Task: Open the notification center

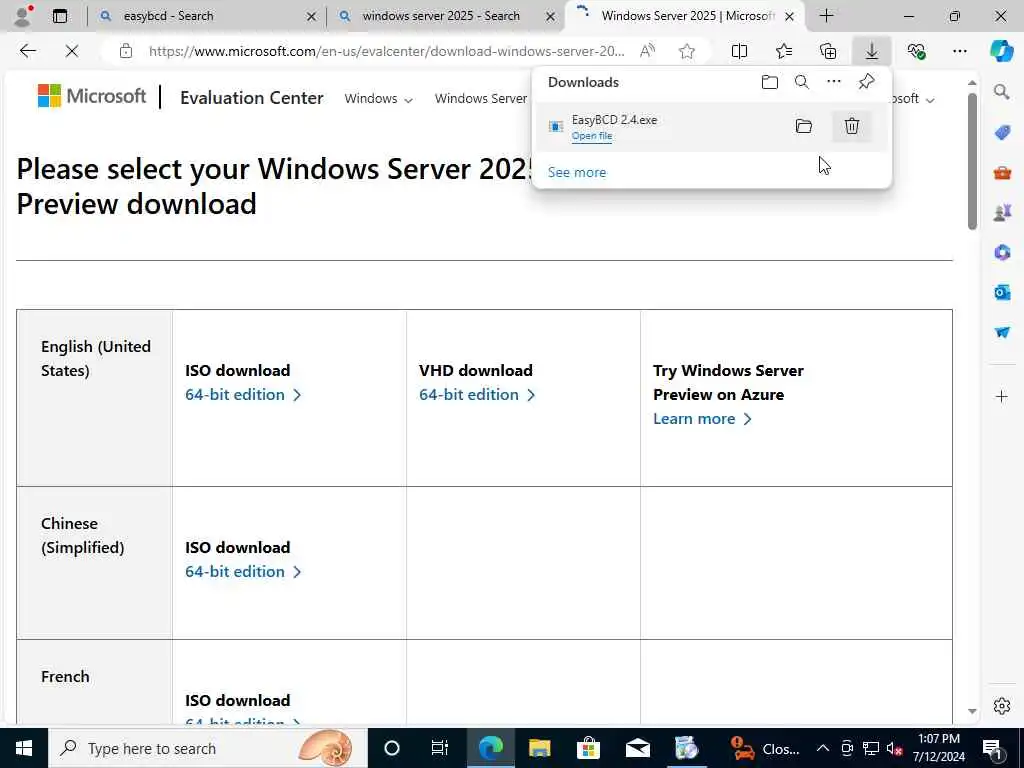Action: 993,748
